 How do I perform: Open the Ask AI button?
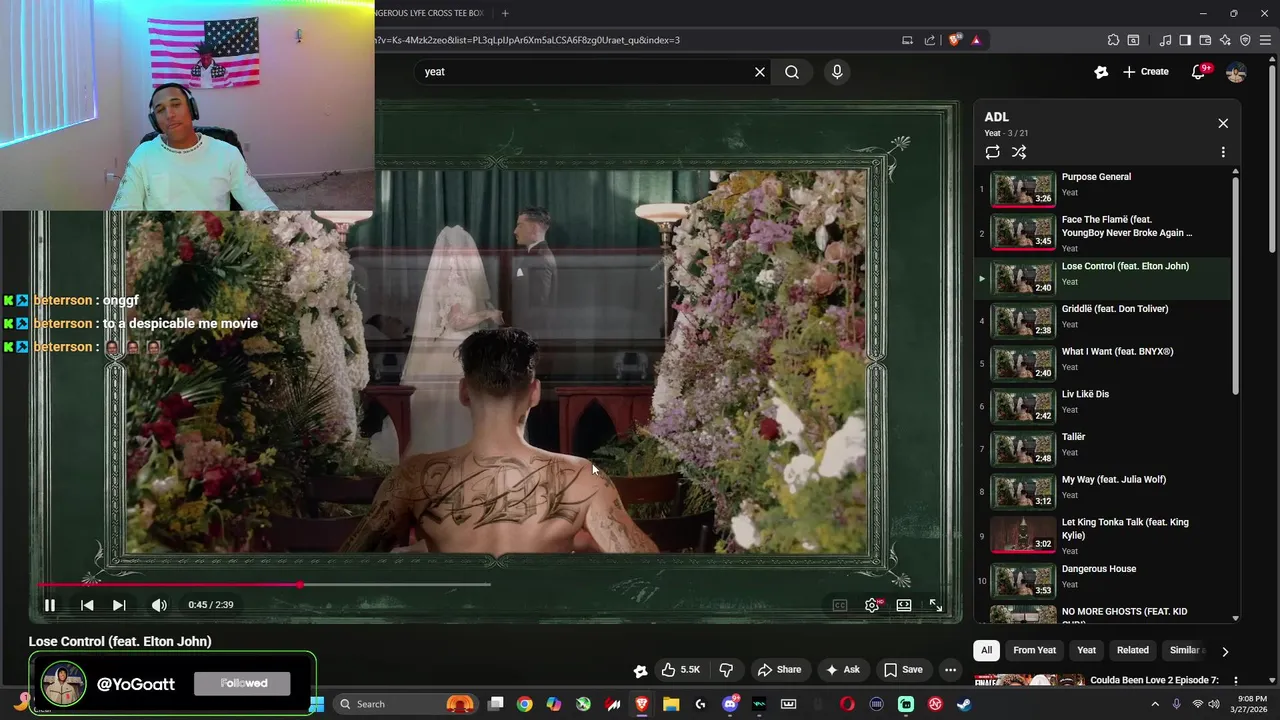point(842,670)
